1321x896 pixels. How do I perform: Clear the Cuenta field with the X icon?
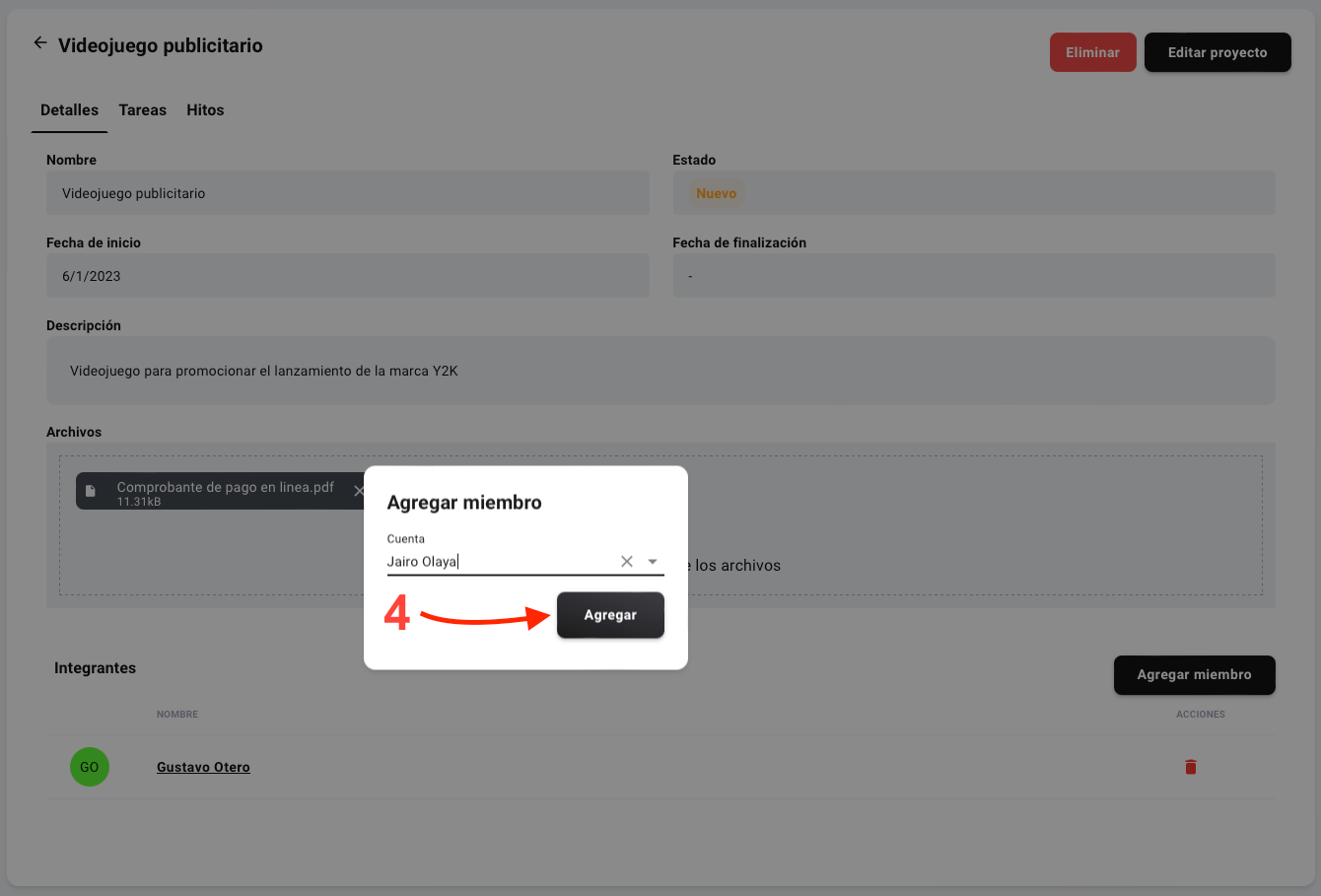(627, 562)
